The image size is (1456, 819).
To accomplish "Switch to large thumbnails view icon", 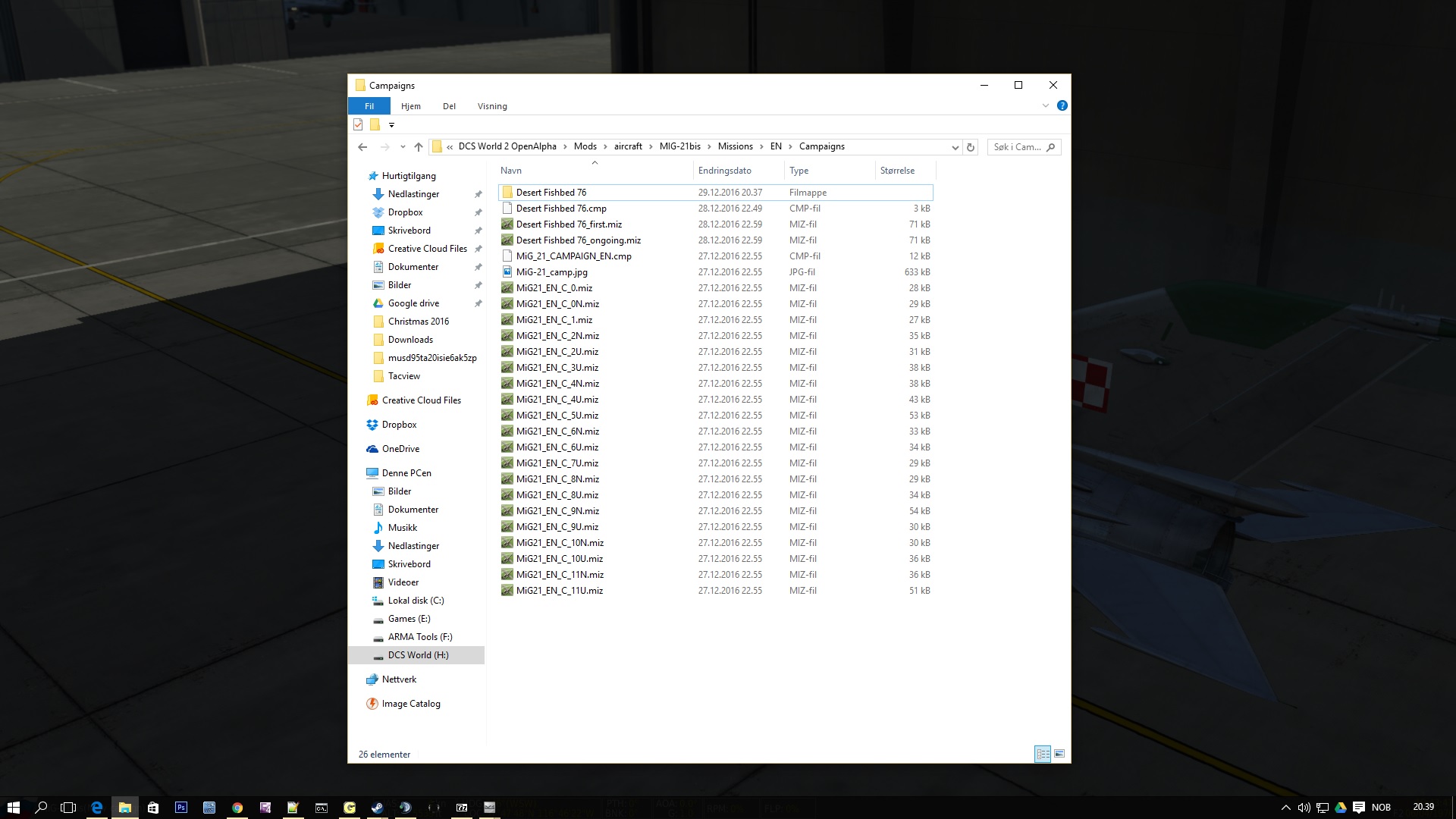I will (x=1059, y=754).
